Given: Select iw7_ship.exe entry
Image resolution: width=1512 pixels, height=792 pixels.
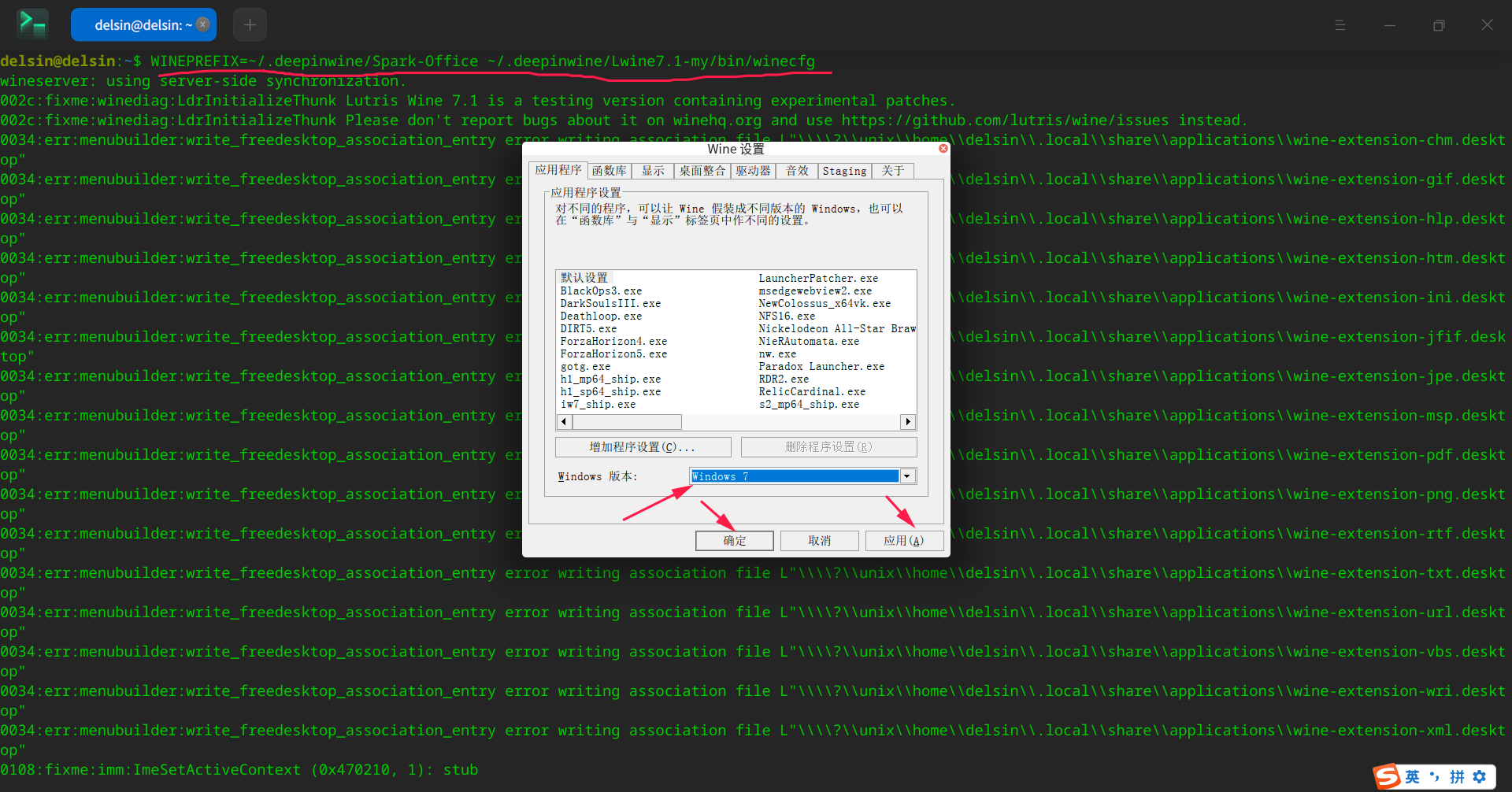Looking at the screenshot, I should [x=598, y=404].
